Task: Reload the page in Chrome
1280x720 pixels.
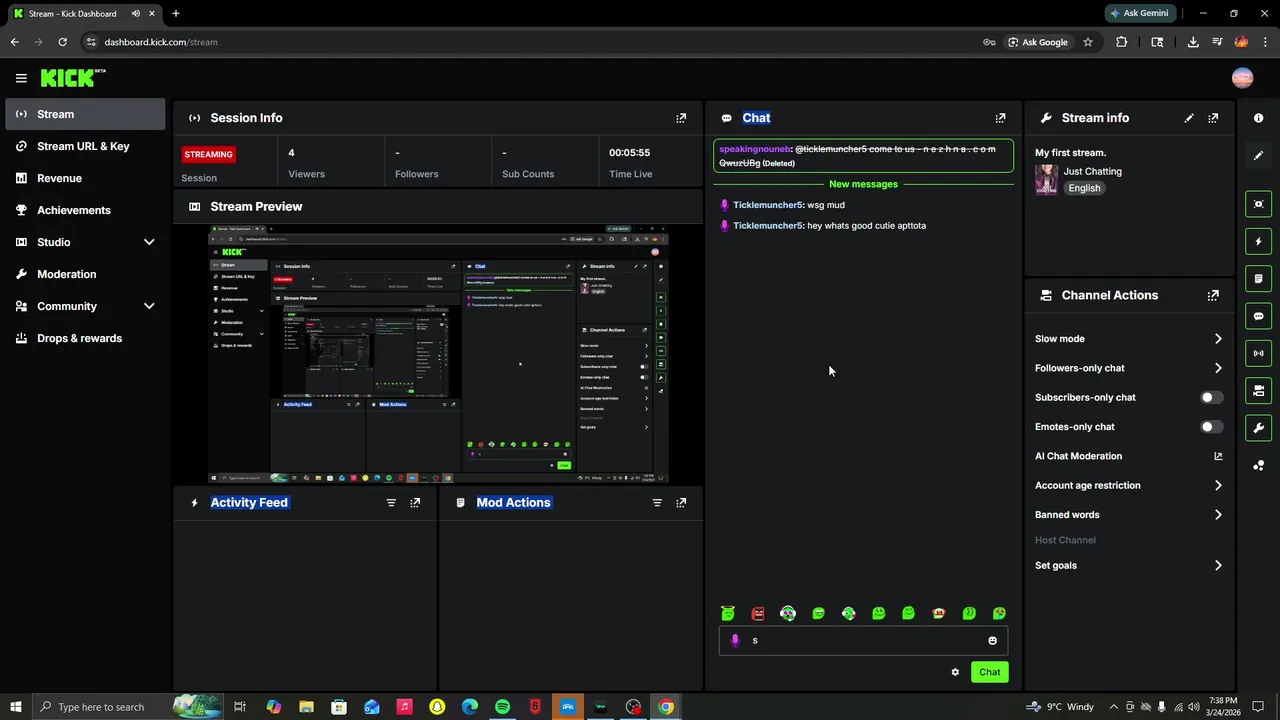Action: [x=62, y=42]
